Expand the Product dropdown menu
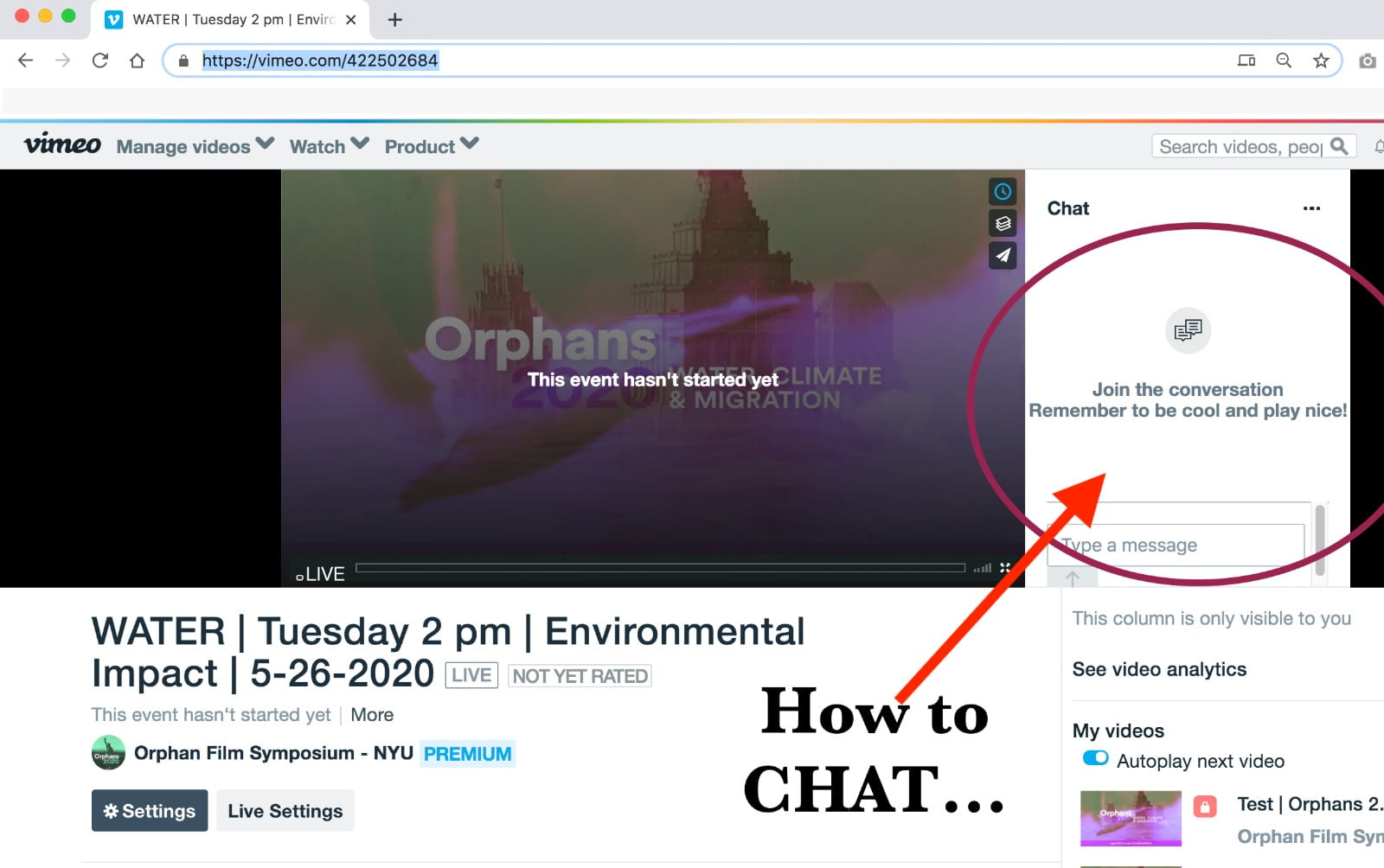The image size is (1384, 868). coord(432,146)
